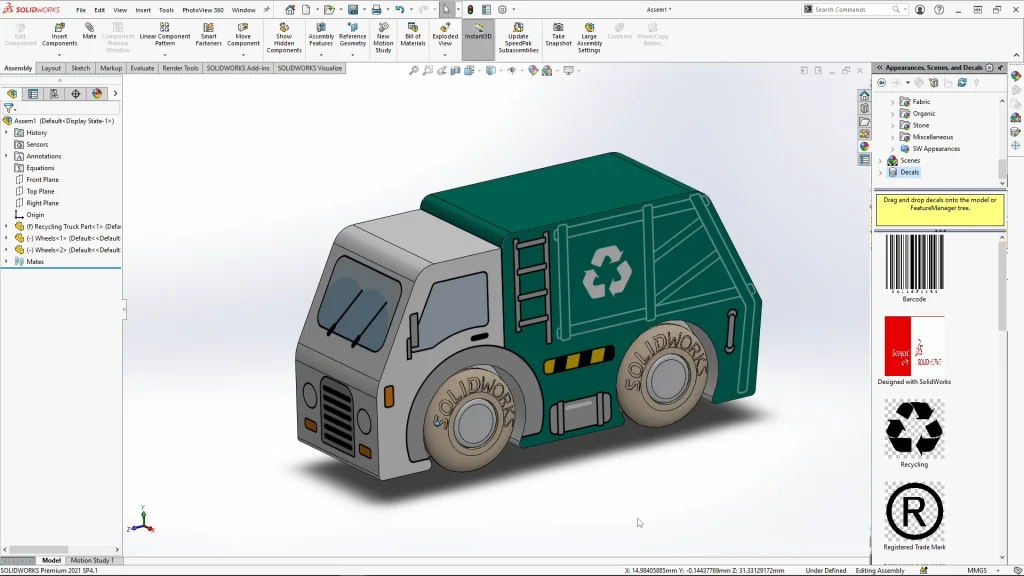Expand the Mates folder in the FeatureManager tree

pyautogui.click(x=6, y=261)
